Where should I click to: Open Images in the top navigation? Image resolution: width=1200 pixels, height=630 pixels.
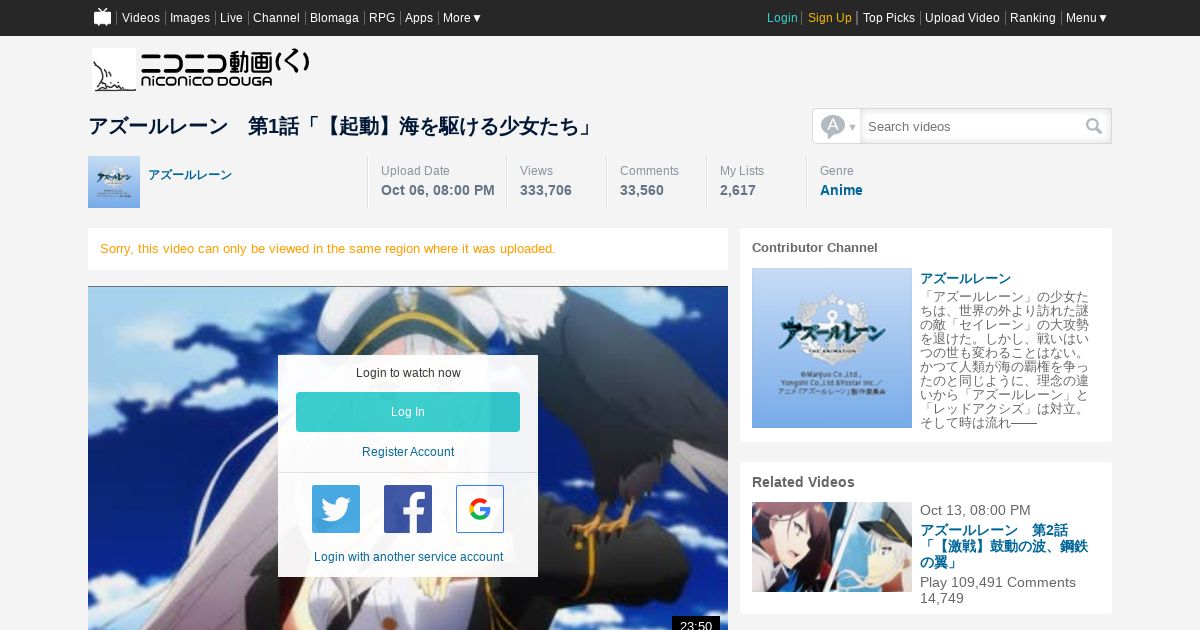(190, 18)
